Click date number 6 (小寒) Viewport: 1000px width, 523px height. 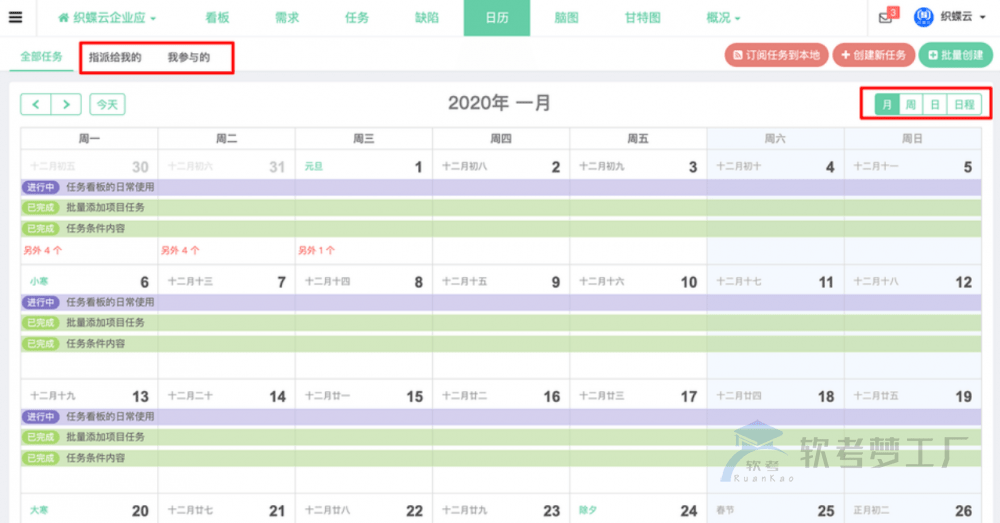pos(145,282)
